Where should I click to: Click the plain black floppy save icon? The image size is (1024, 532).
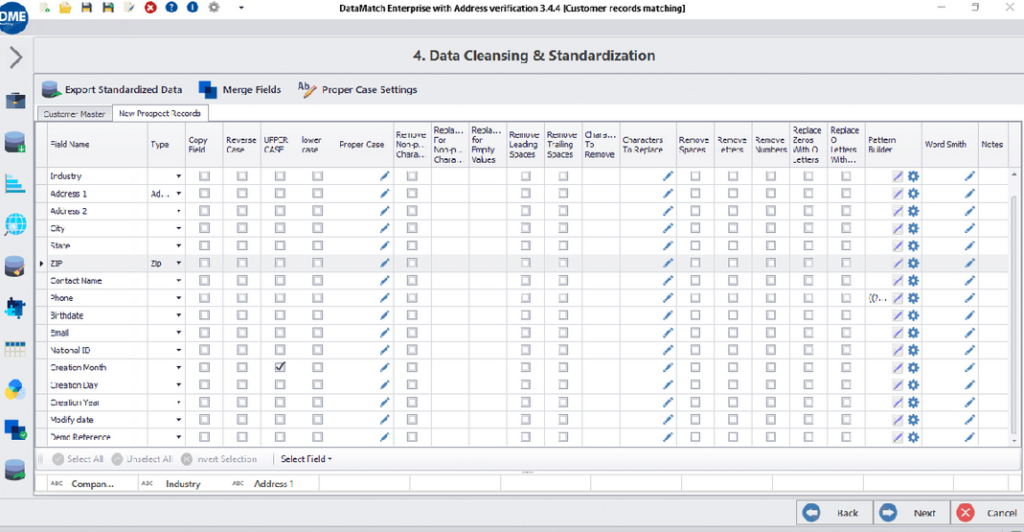point(86,8)
